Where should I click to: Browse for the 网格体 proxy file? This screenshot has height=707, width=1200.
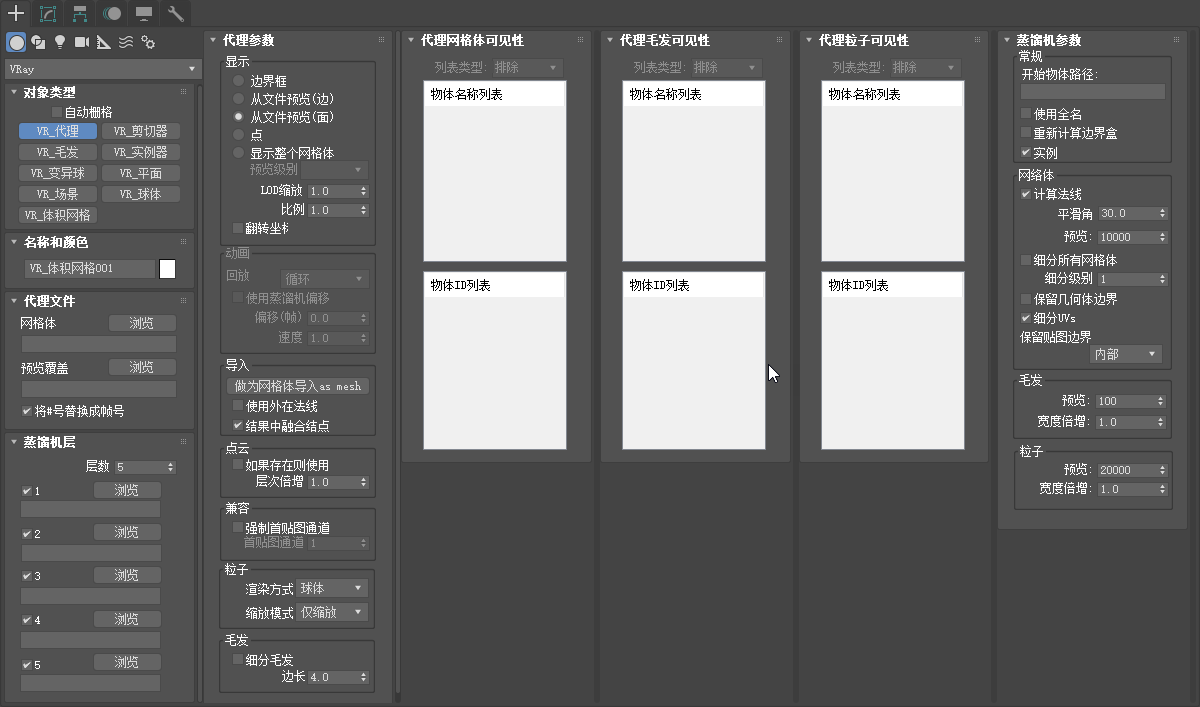[x=142, y=323]
